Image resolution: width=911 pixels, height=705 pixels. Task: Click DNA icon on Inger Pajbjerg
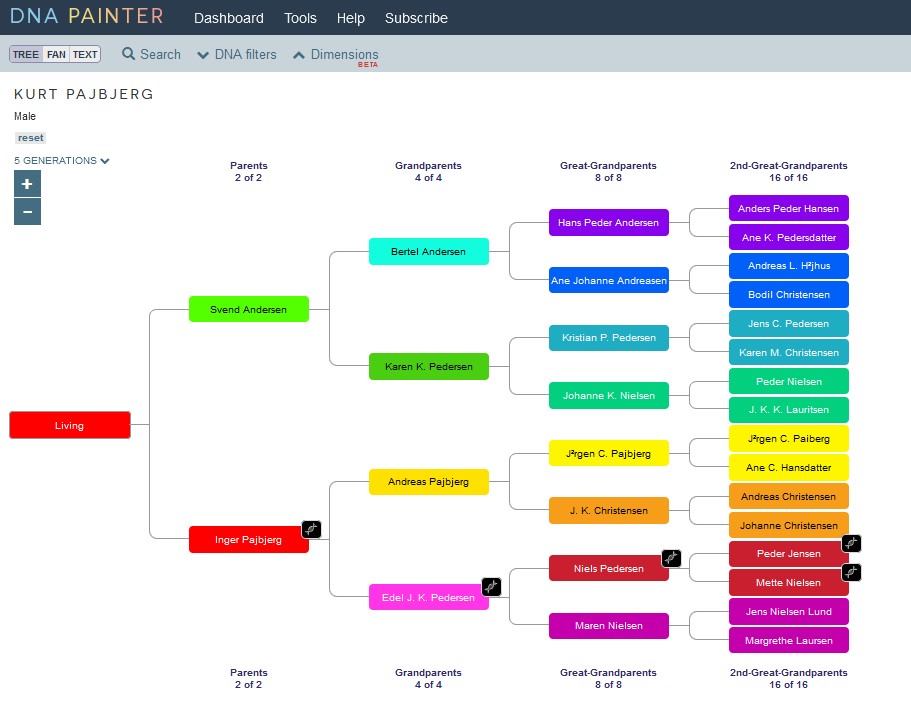tap(311, 529)
